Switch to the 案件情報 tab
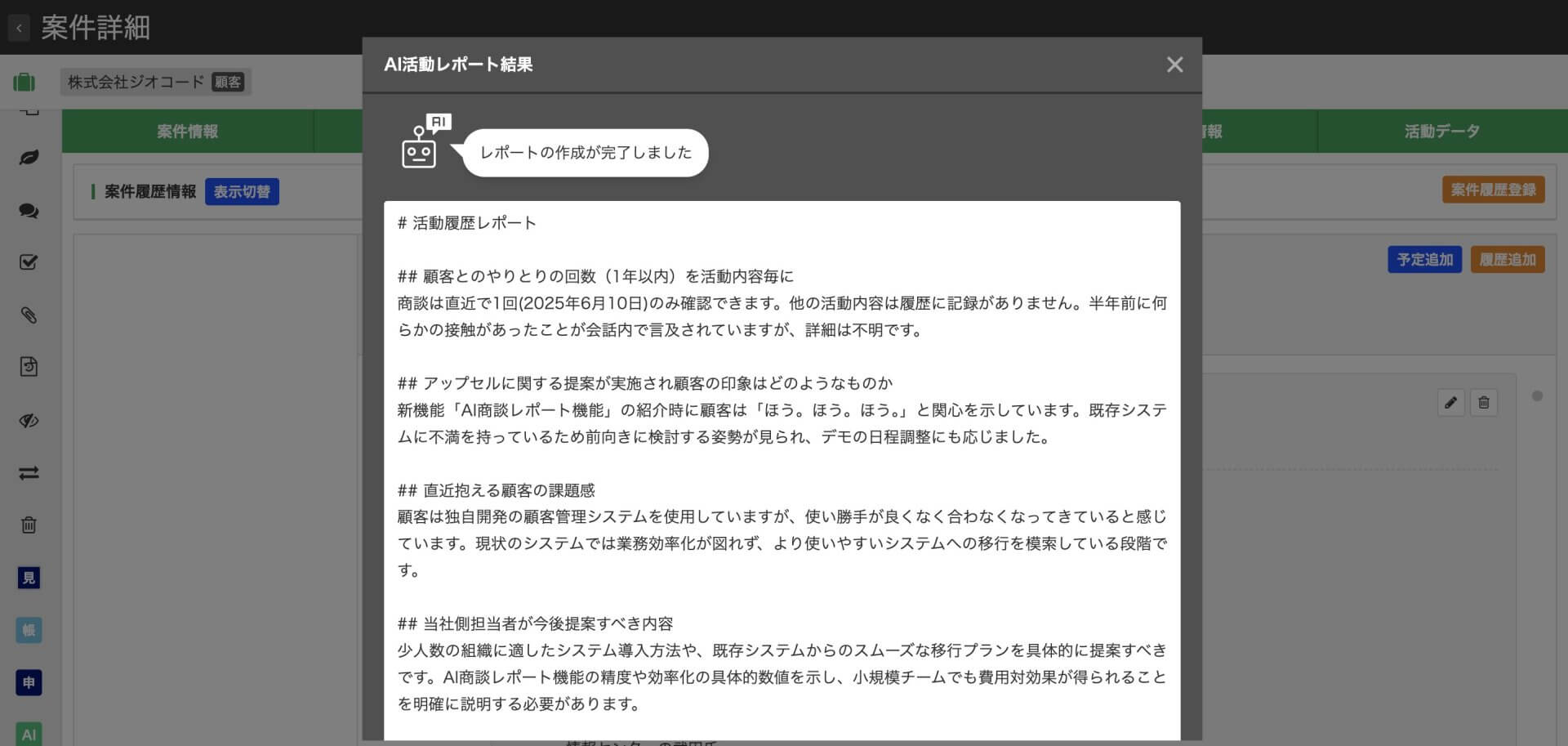This screenshot has width=1568, height=746. click(188, 132)
